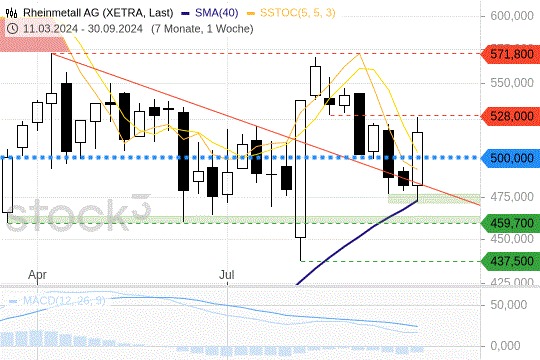540x360 pixels.
Task: Click the date range 11.03.2024 - 30.09.2024
Action: 83,29
